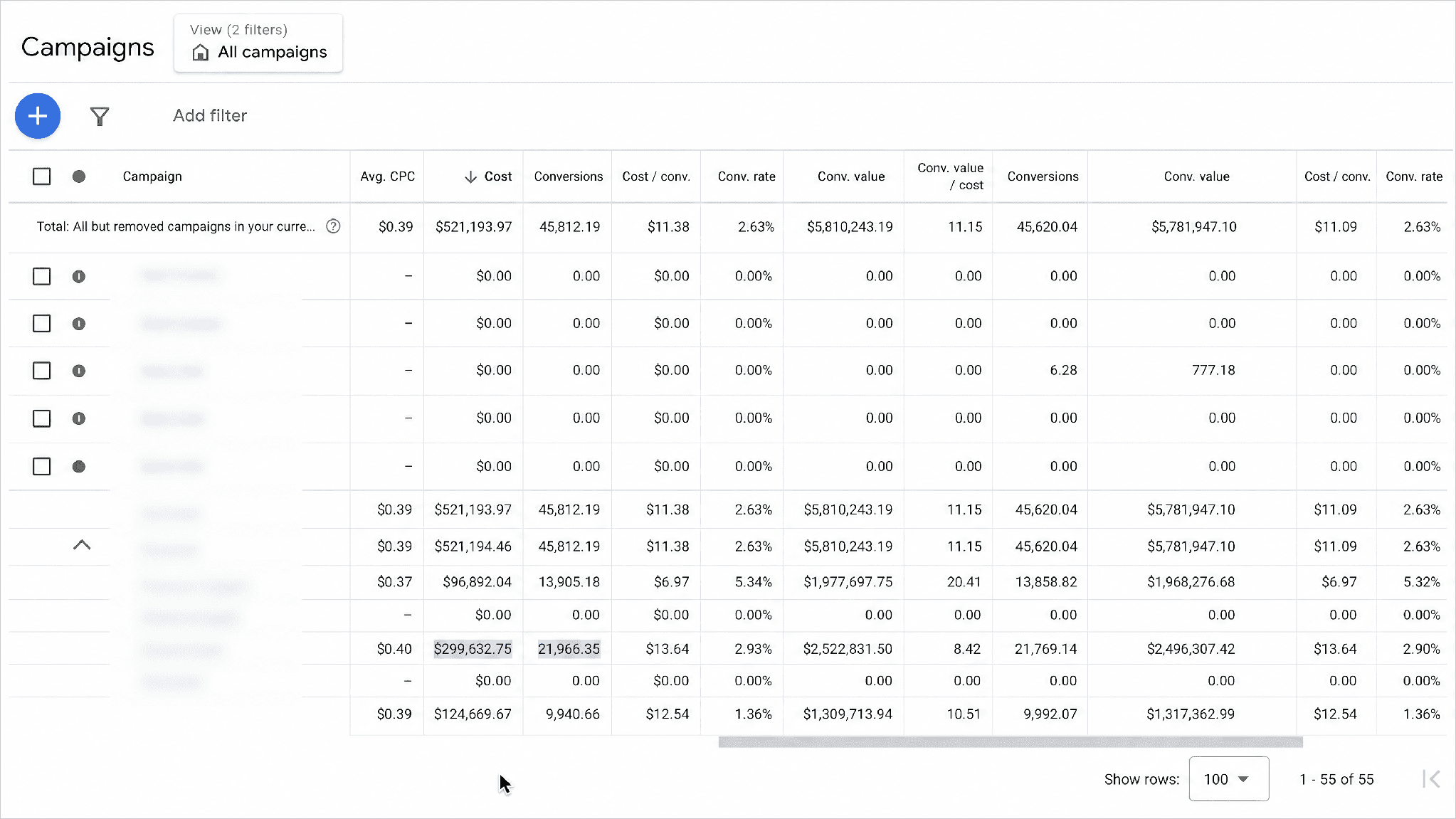Click the status dot in the header row
The width and height of the screenshot is (1456, 819).
[x=79, y=176]
